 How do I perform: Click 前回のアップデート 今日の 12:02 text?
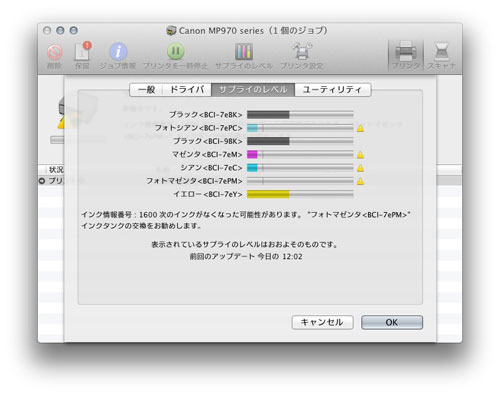[246, 257]
